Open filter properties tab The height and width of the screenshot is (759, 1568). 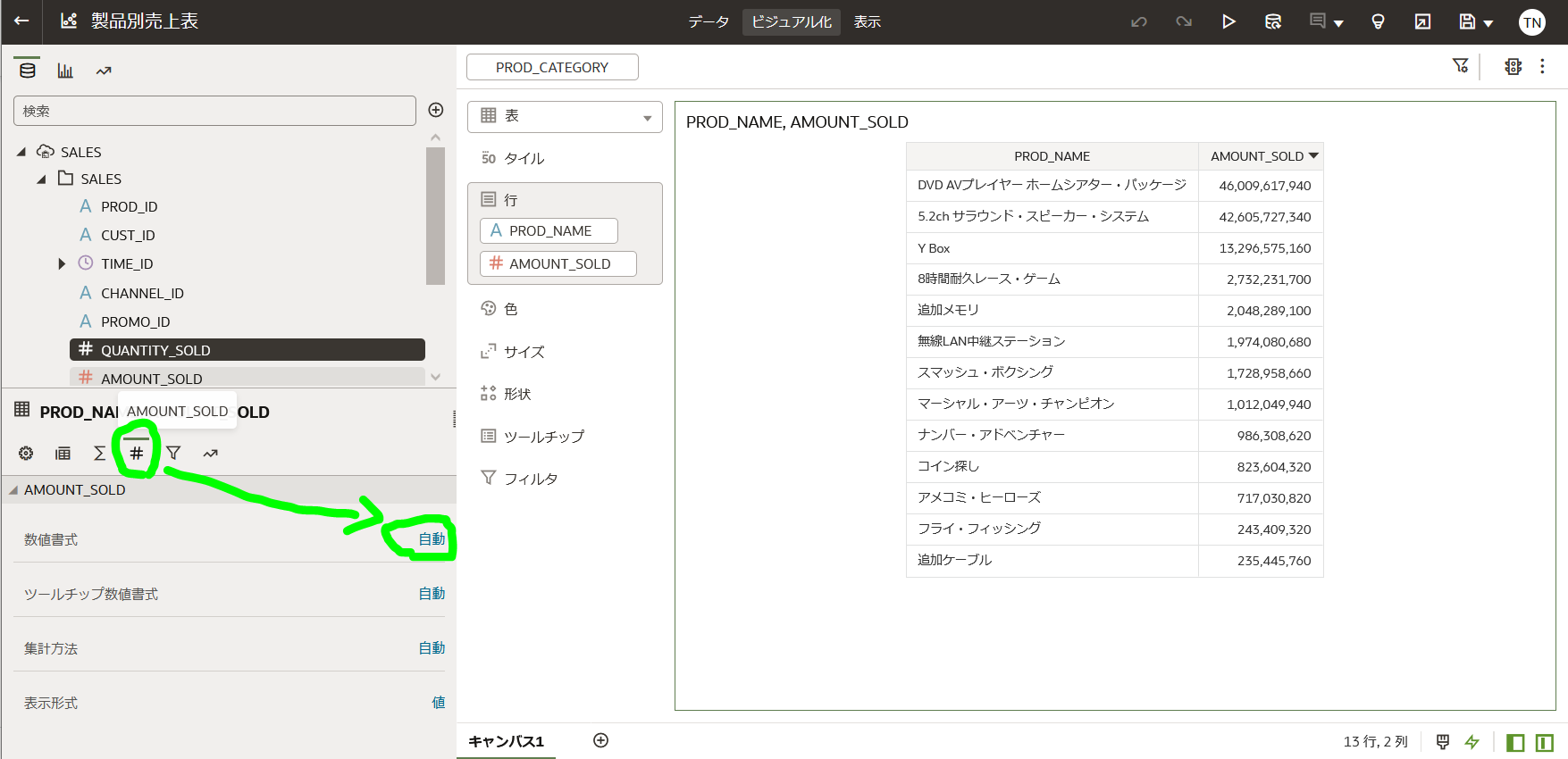pos(173,454)
